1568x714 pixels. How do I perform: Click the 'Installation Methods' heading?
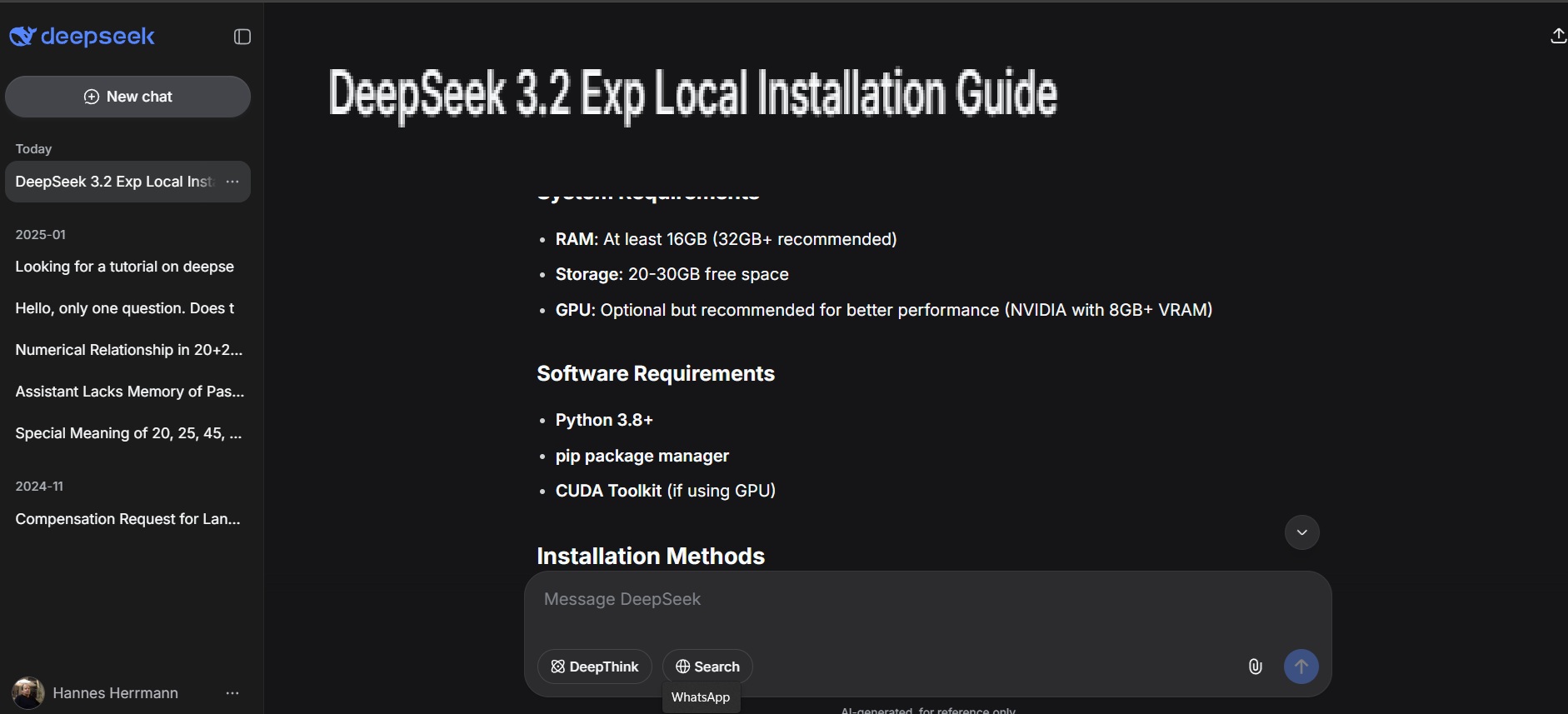[x=651, y=556]
